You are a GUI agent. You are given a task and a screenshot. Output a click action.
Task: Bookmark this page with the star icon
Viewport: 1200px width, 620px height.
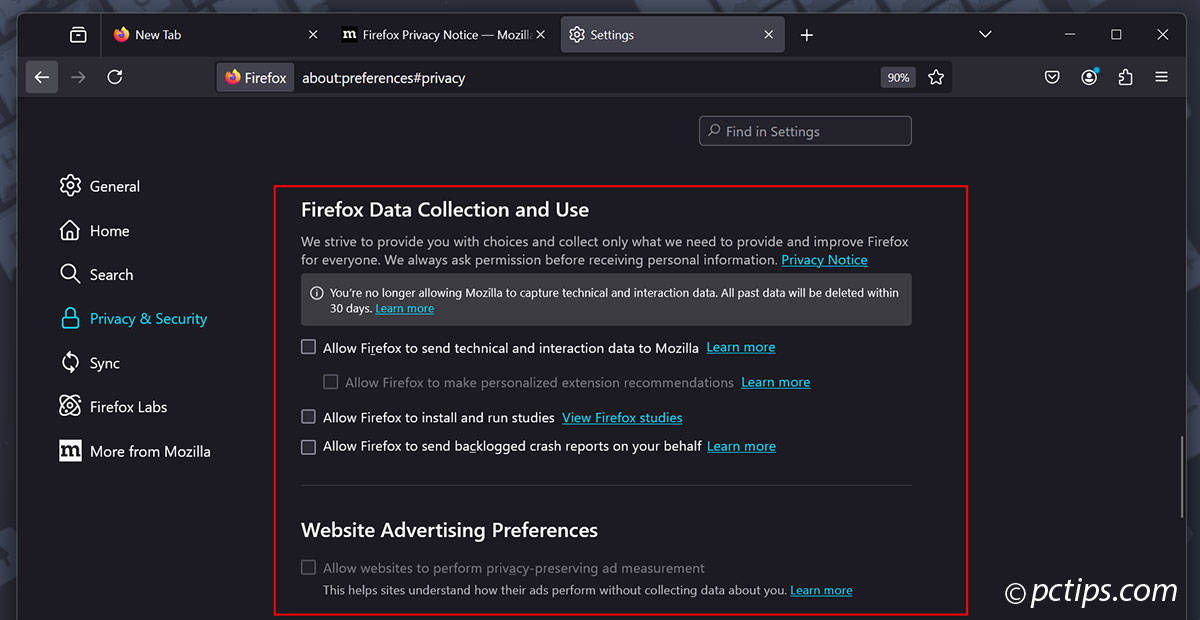[936, 77]
